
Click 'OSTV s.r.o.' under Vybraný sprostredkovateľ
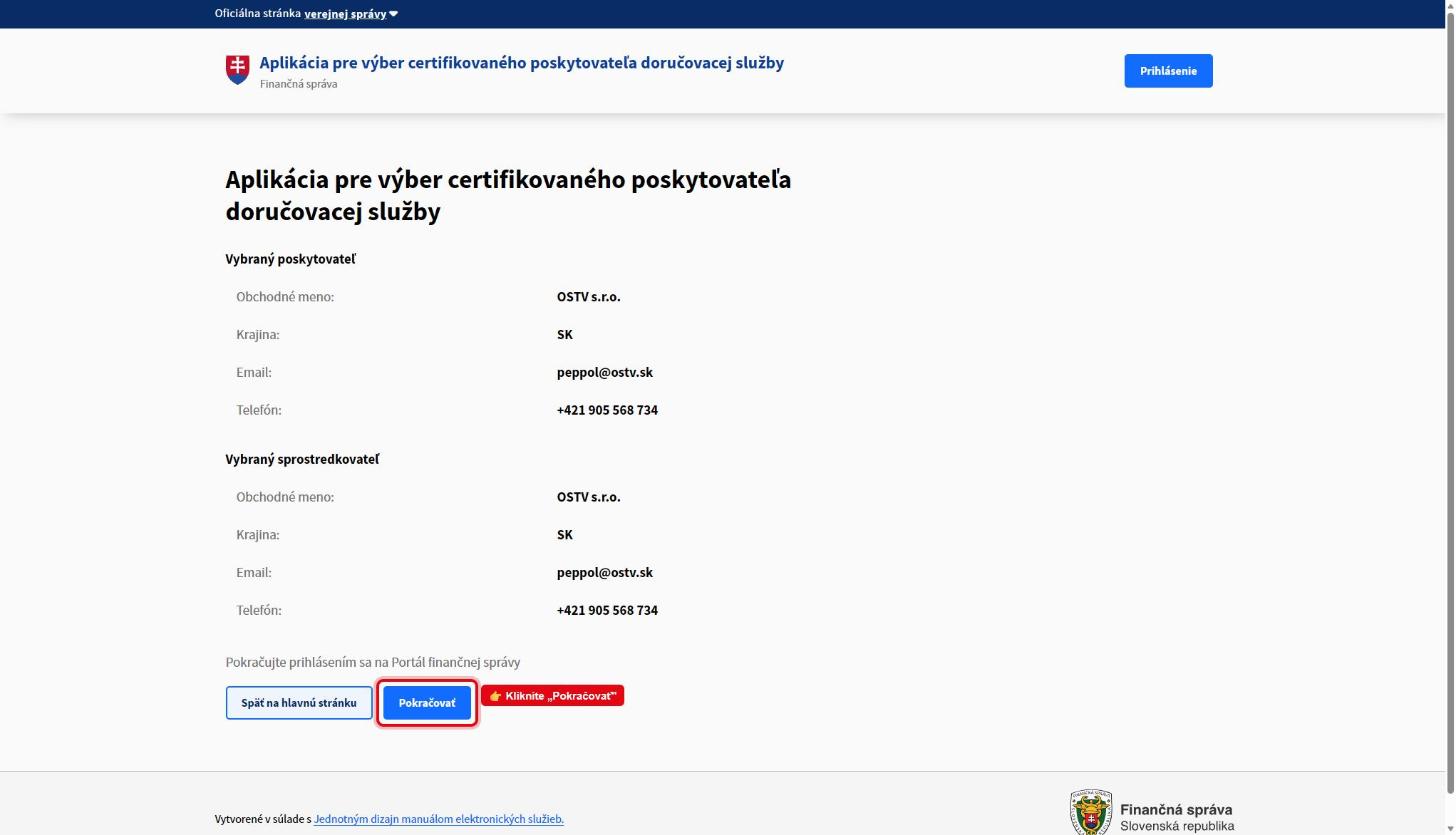pos(589,497)
